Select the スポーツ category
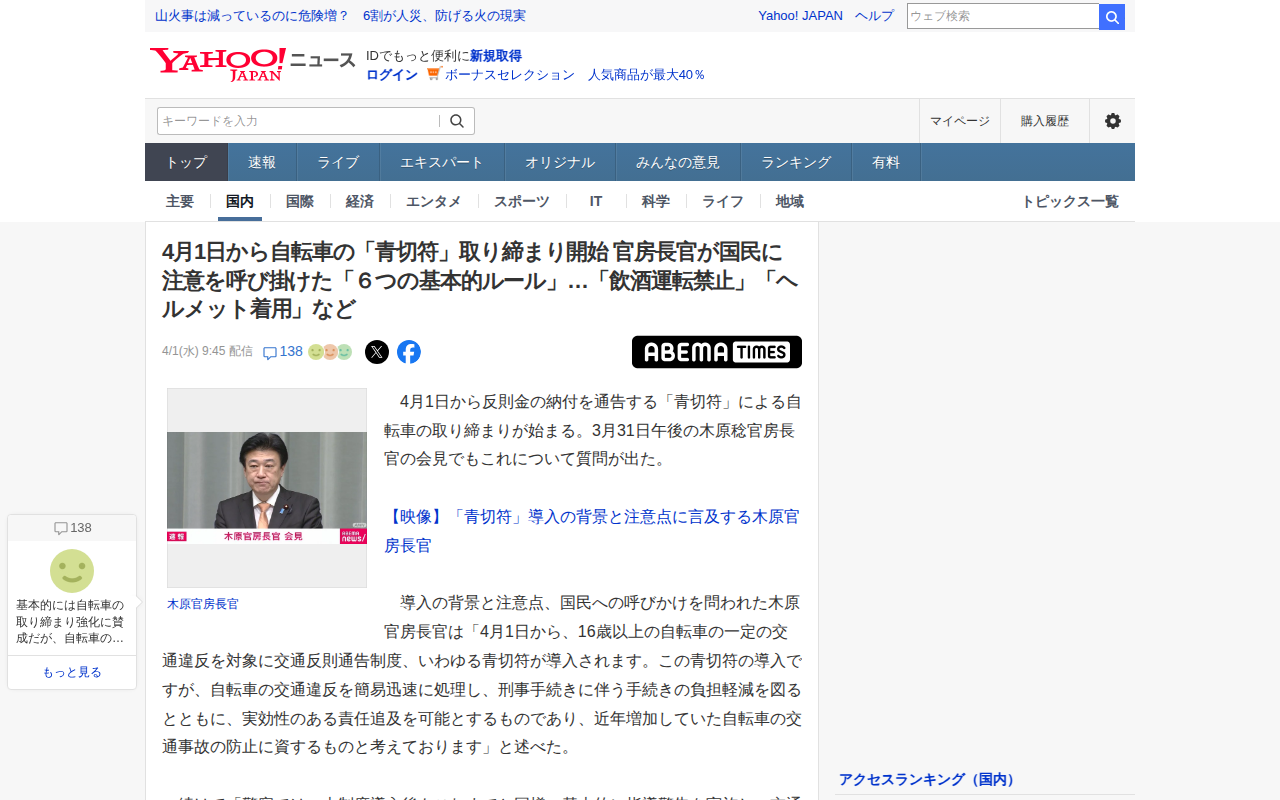The height and width of the screenshot is (800, 1280). [x=522, y=201]
